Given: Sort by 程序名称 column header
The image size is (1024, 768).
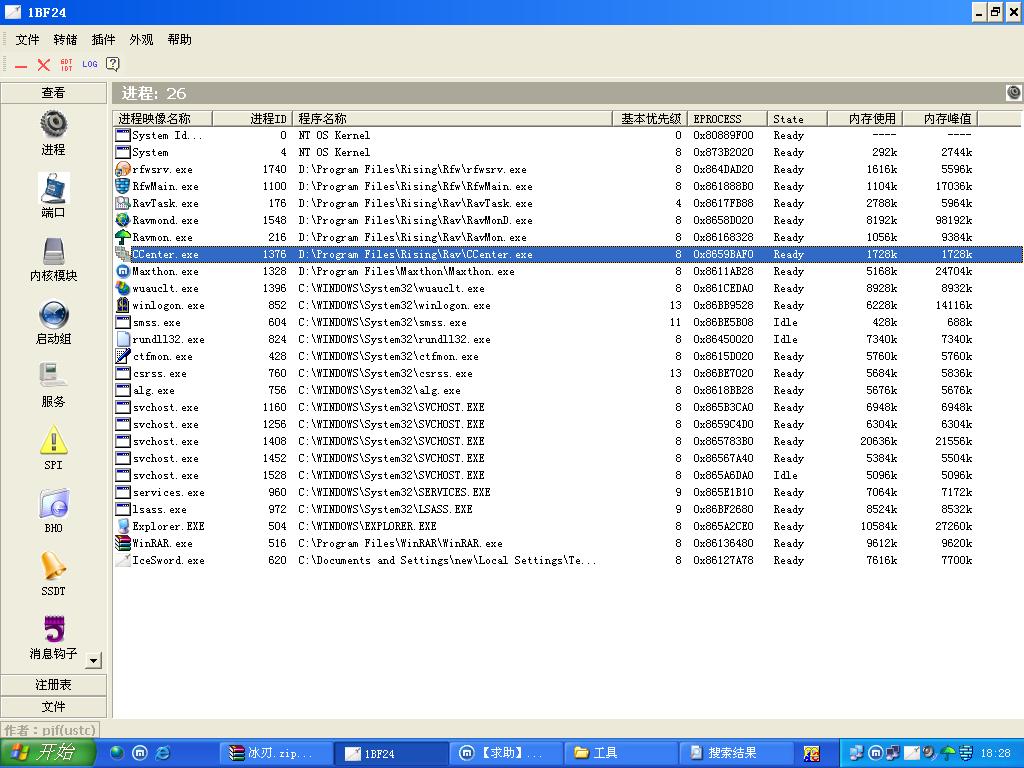Looking at the screenshot, I should click(452, 118).
